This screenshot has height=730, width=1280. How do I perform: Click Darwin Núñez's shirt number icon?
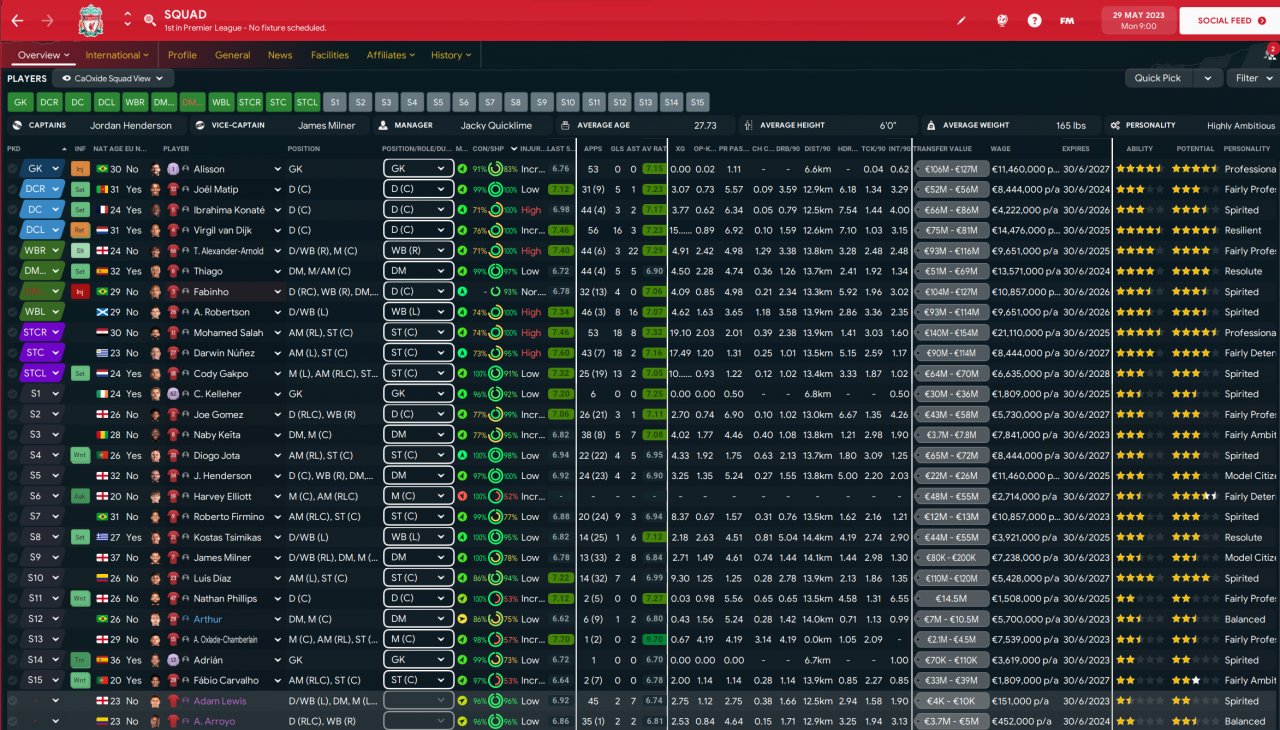173,353
